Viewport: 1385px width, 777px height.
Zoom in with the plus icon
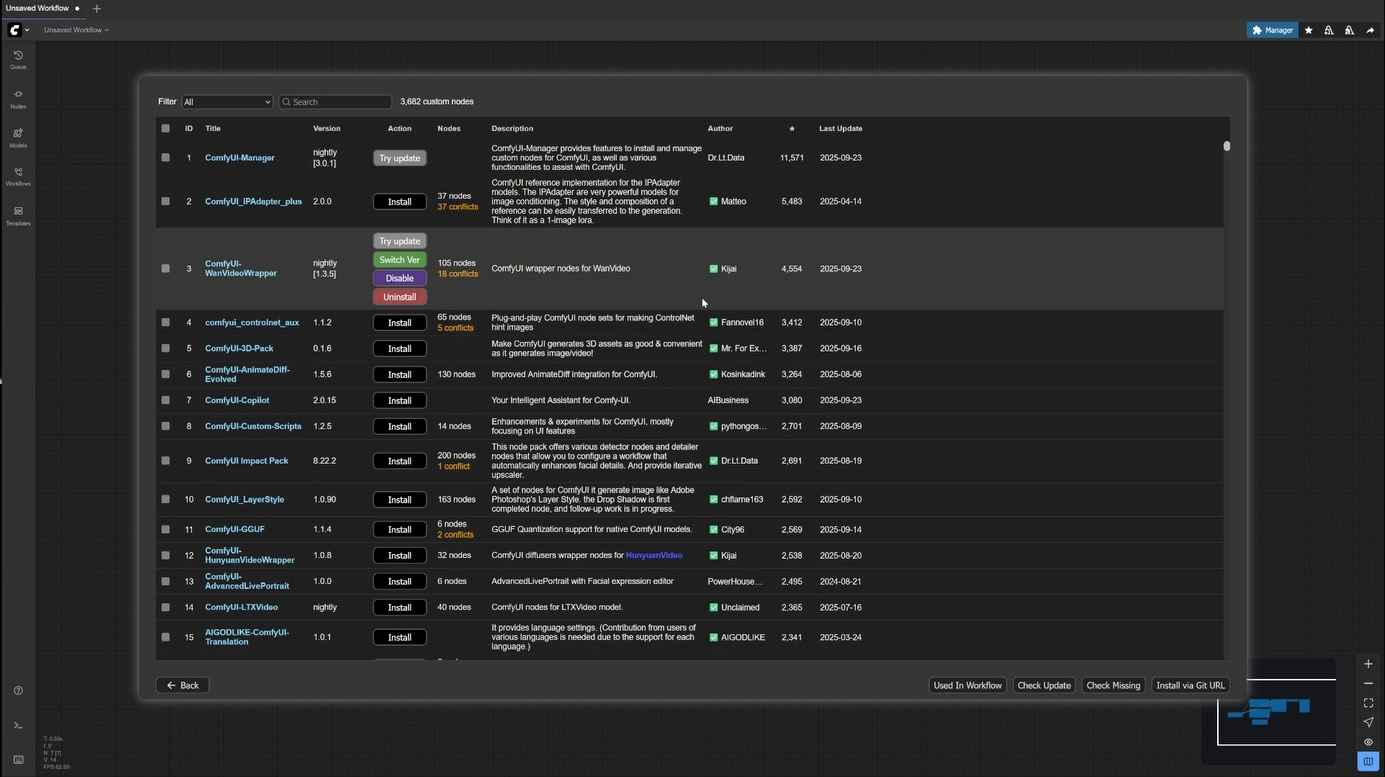1368,664
